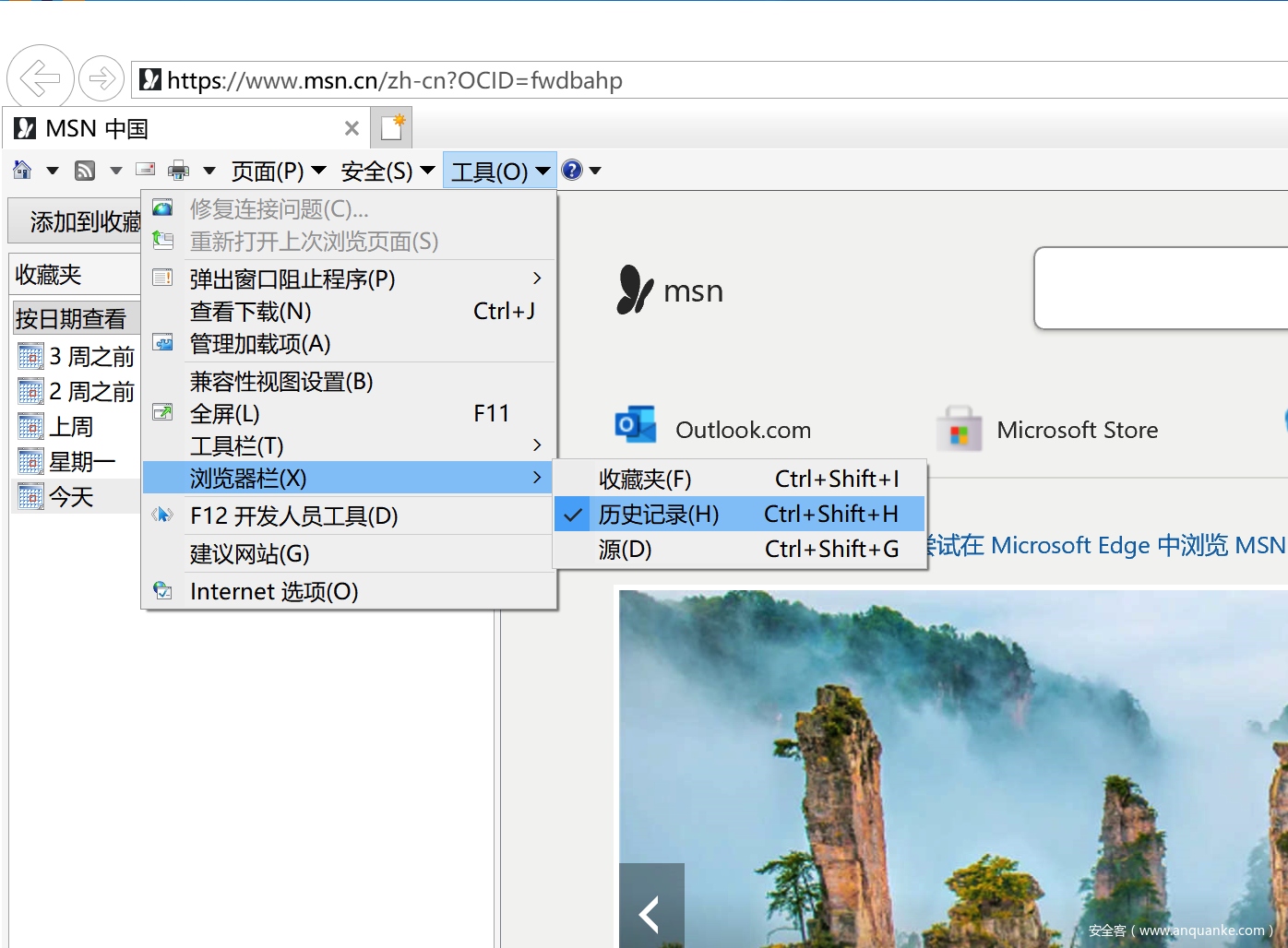This screenshot has height=948, width=1288.
Task: Click the Outlook.com icon on the page
Action: click(x=635, y=426)
